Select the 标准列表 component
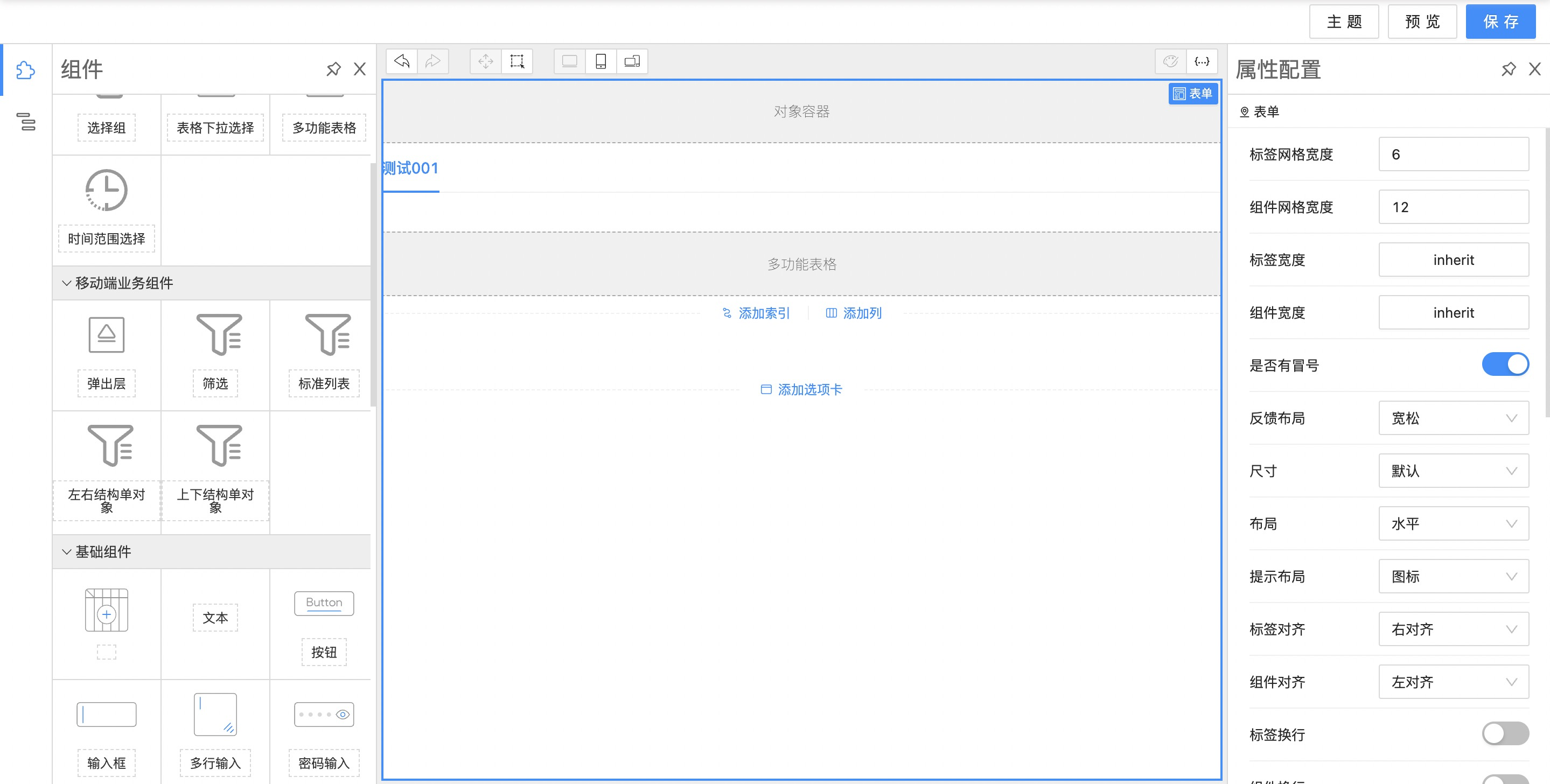 (x=324, y=356)
